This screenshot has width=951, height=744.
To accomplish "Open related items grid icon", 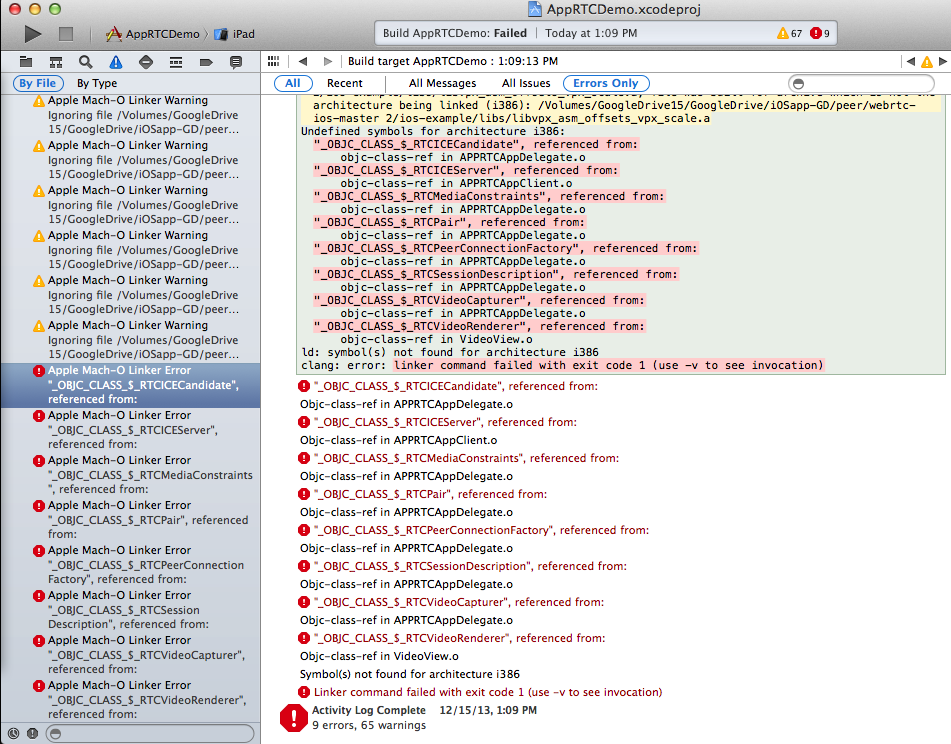I will coord(274,61).
